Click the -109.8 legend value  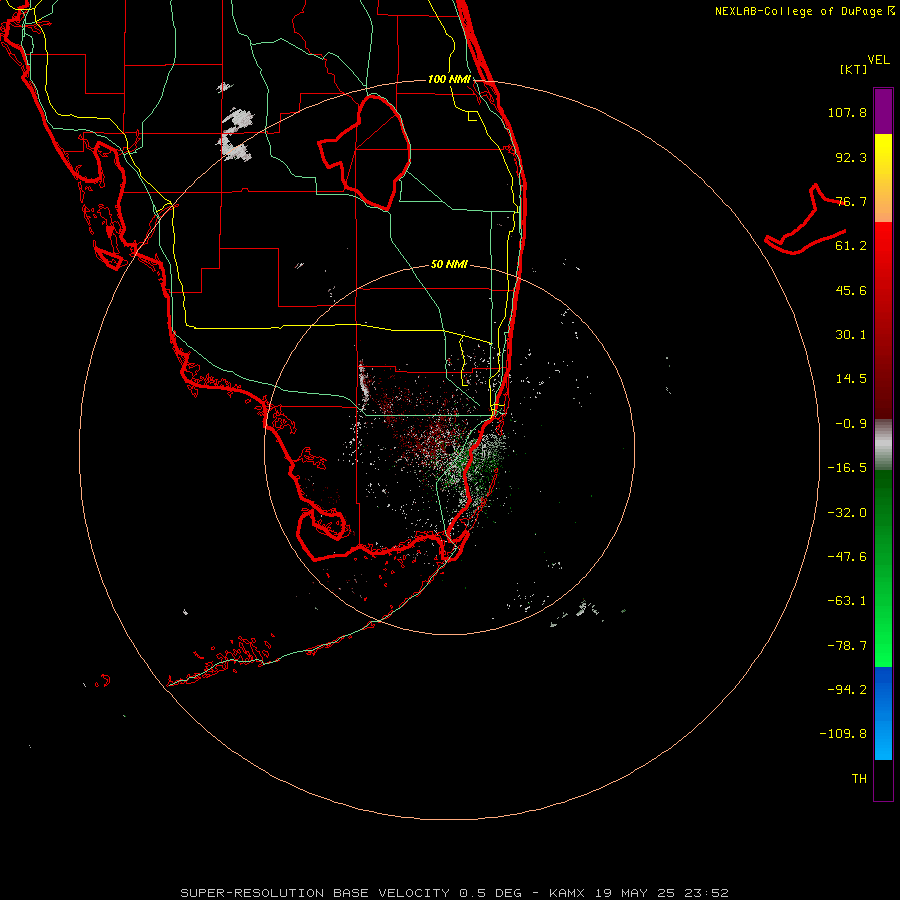(x=844, y=734)
